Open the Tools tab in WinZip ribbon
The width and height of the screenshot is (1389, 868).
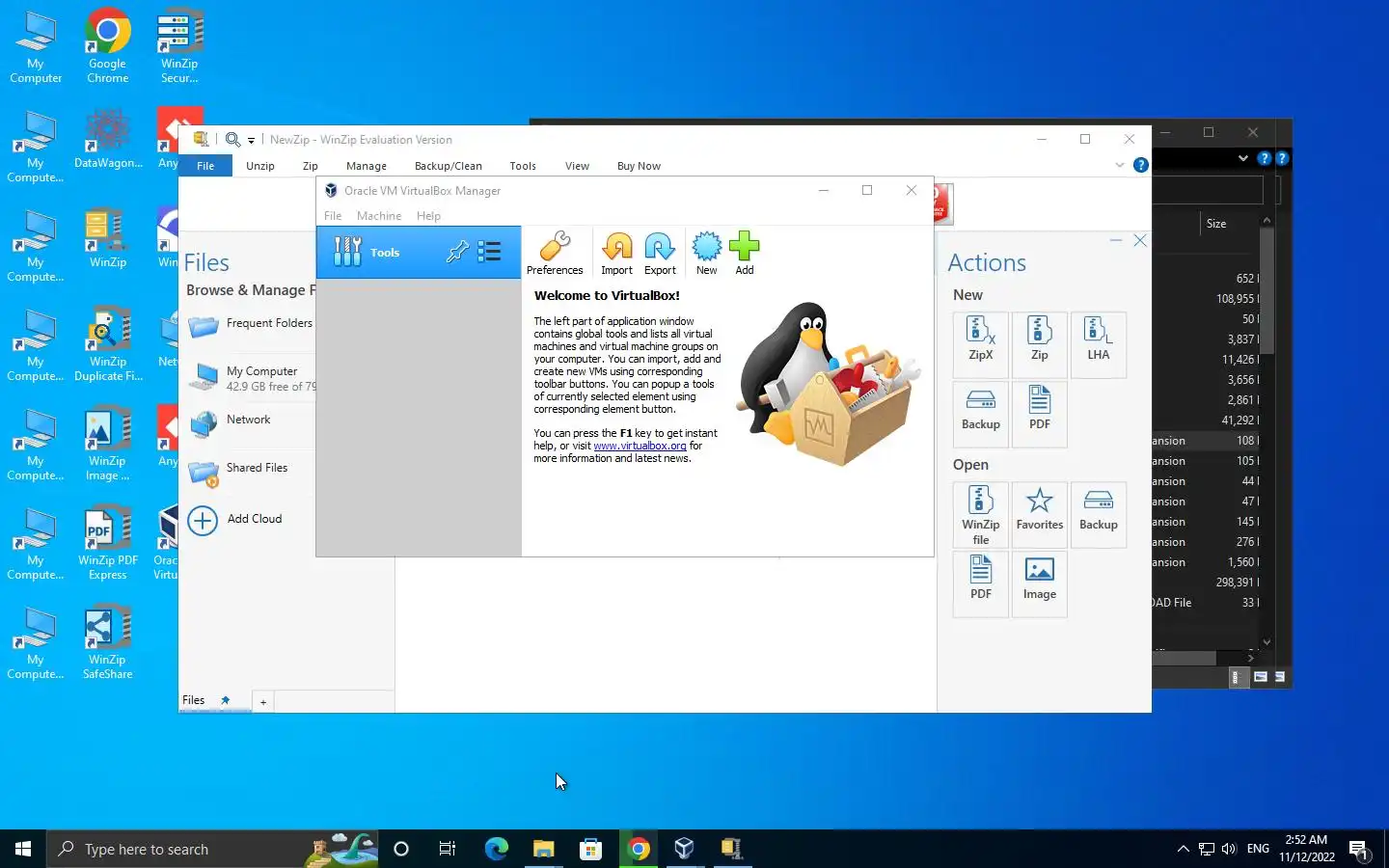523,166
